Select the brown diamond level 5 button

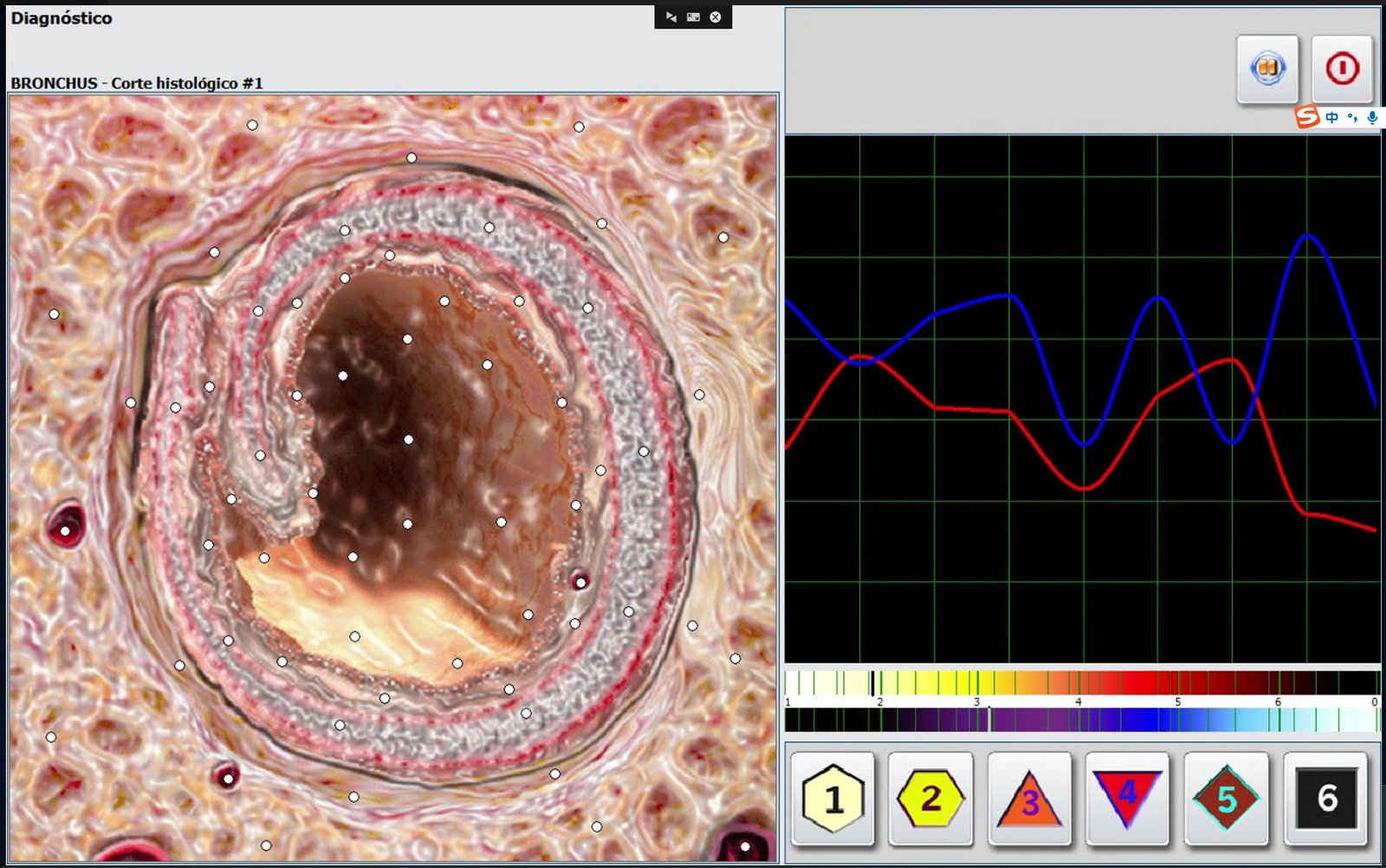tap(1226, 798)
